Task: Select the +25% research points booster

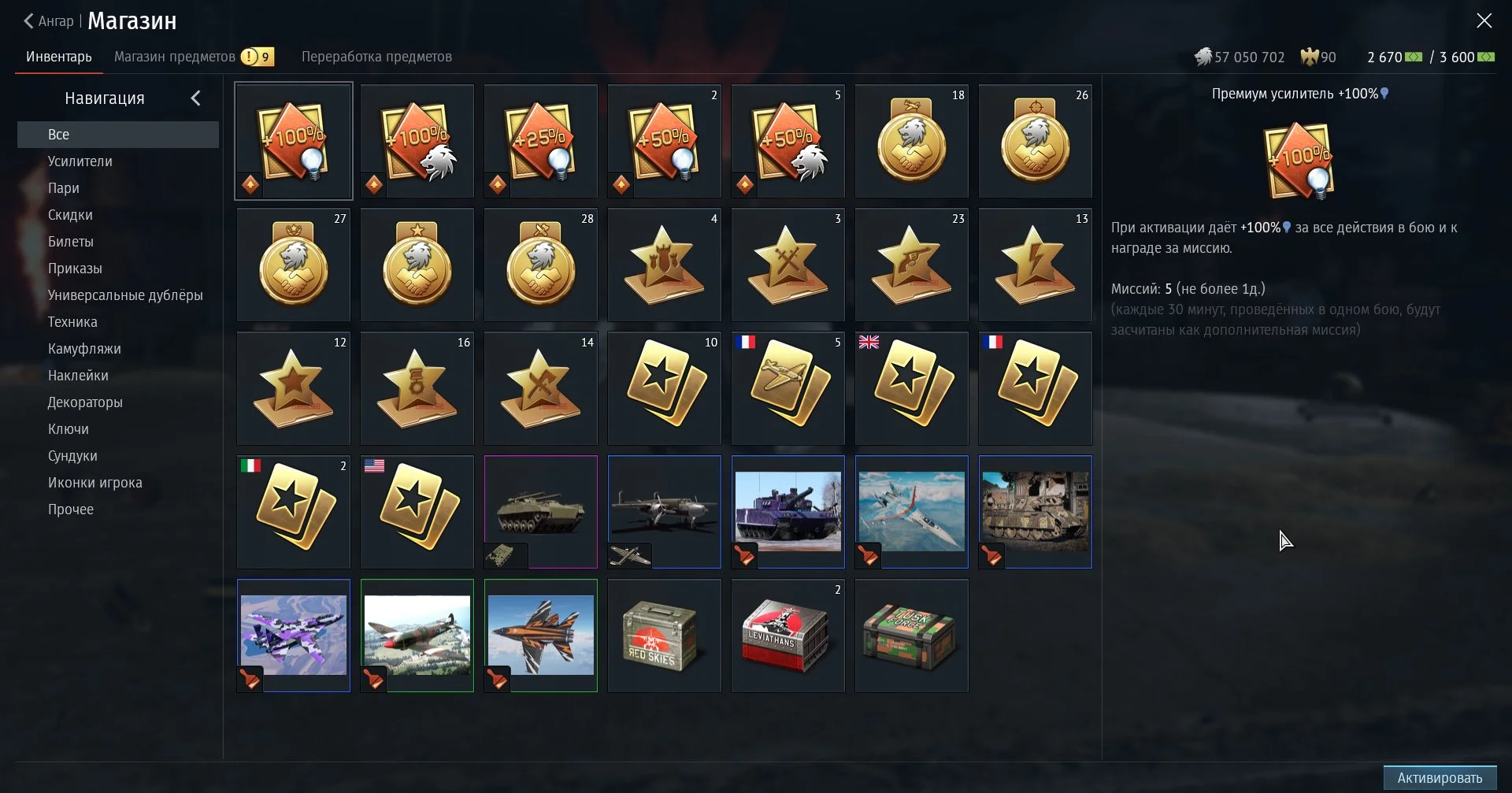Action: pos(540,141)
